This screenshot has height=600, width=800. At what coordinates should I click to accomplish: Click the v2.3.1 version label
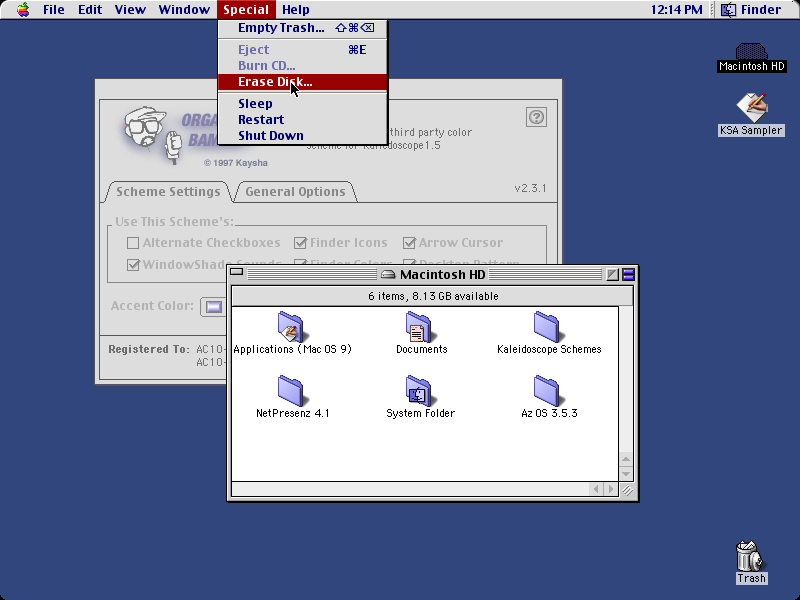tap(530, 188)
